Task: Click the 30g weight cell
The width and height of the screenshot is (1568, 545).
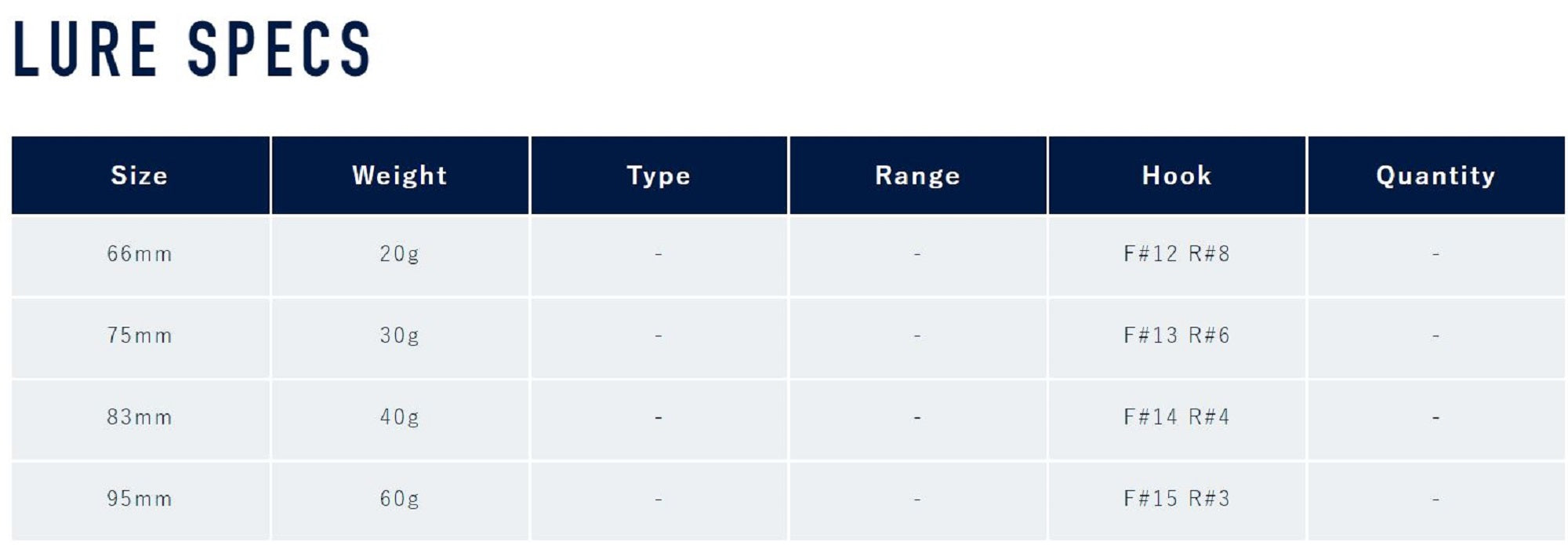Action: coord(399,336)
